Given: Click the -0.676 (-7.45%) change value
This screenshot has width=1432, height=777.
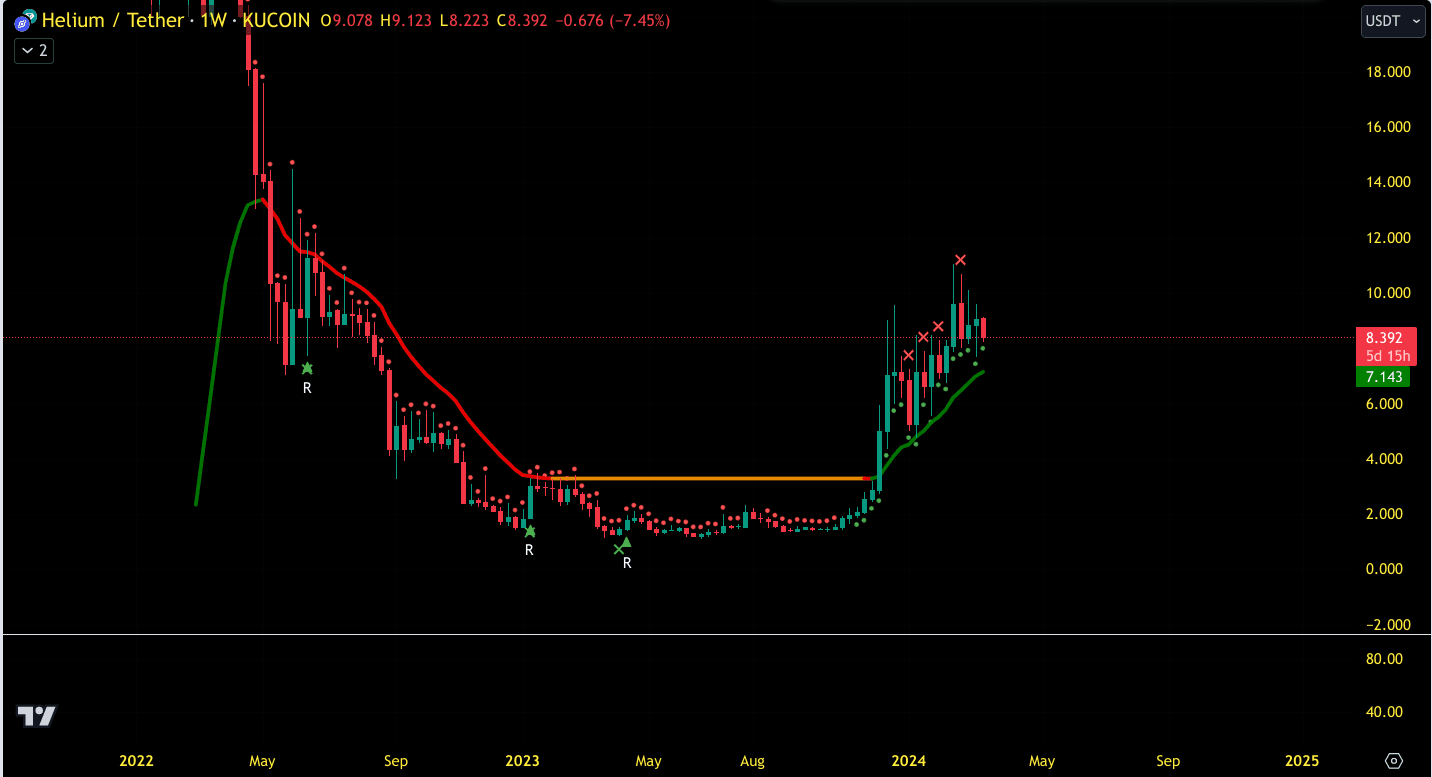Looking at the screenshot, I should [614, 20].
